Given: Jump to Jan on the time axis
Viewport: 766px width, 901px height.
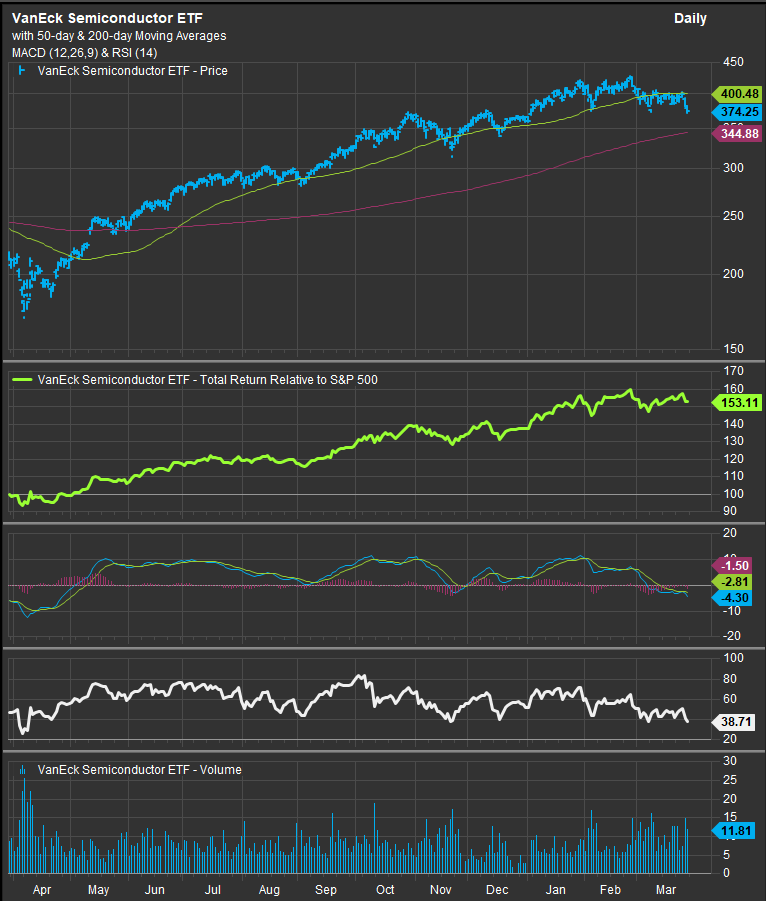Looking at the screenshot, I should pyautogui.click(x=557, y=889).
